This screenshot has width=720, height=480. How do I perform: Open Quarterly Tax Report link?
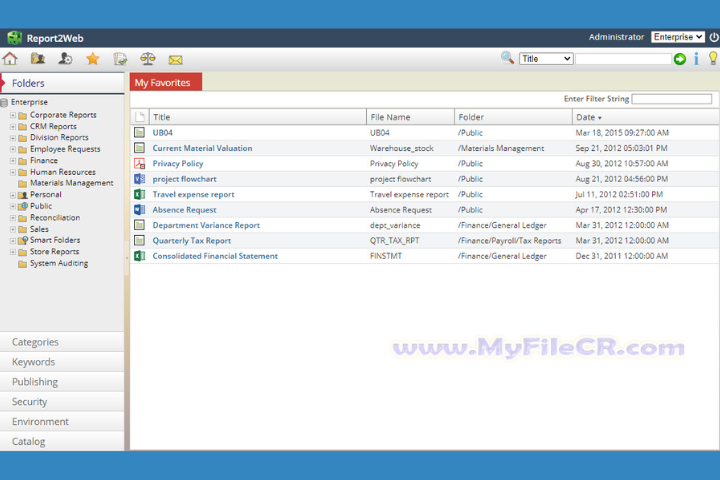pyautogui.click(x=191, y=241)
